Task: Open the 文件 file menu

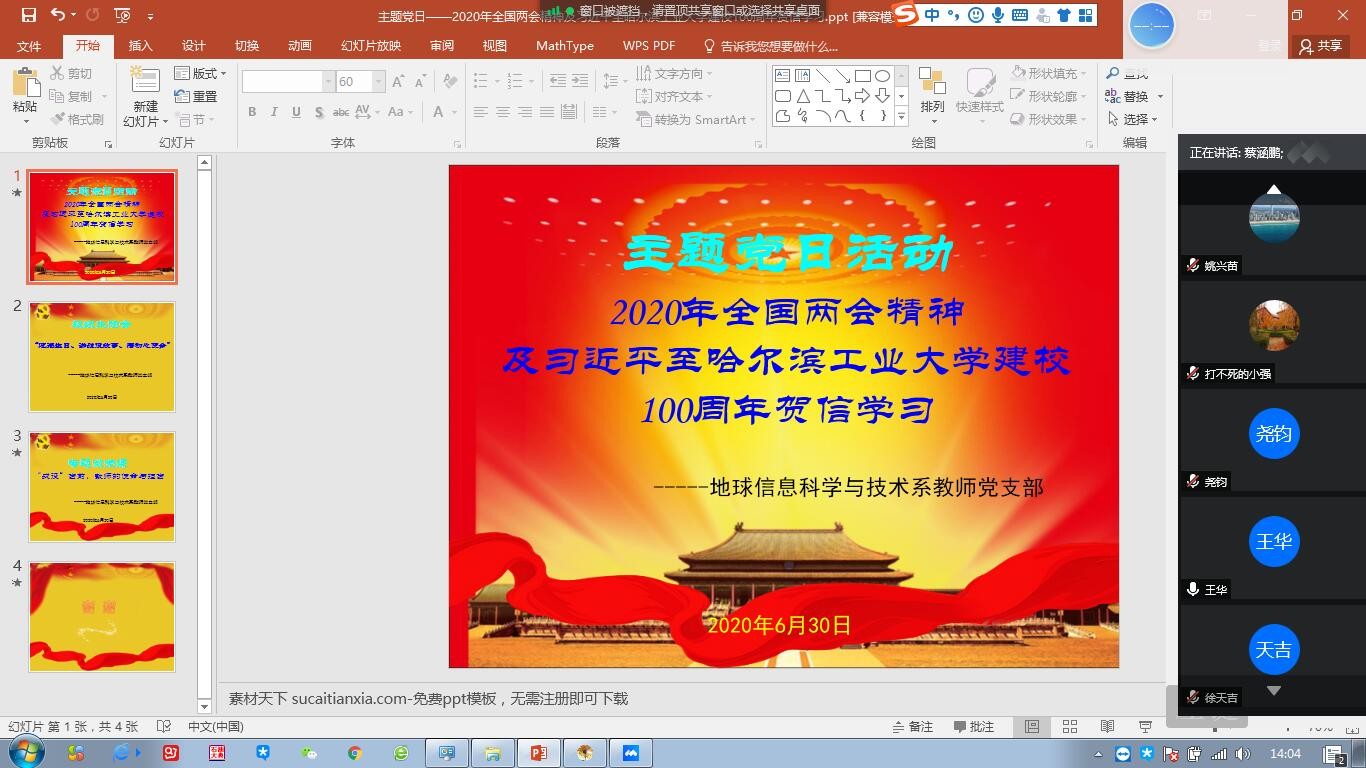Action: 29,46
